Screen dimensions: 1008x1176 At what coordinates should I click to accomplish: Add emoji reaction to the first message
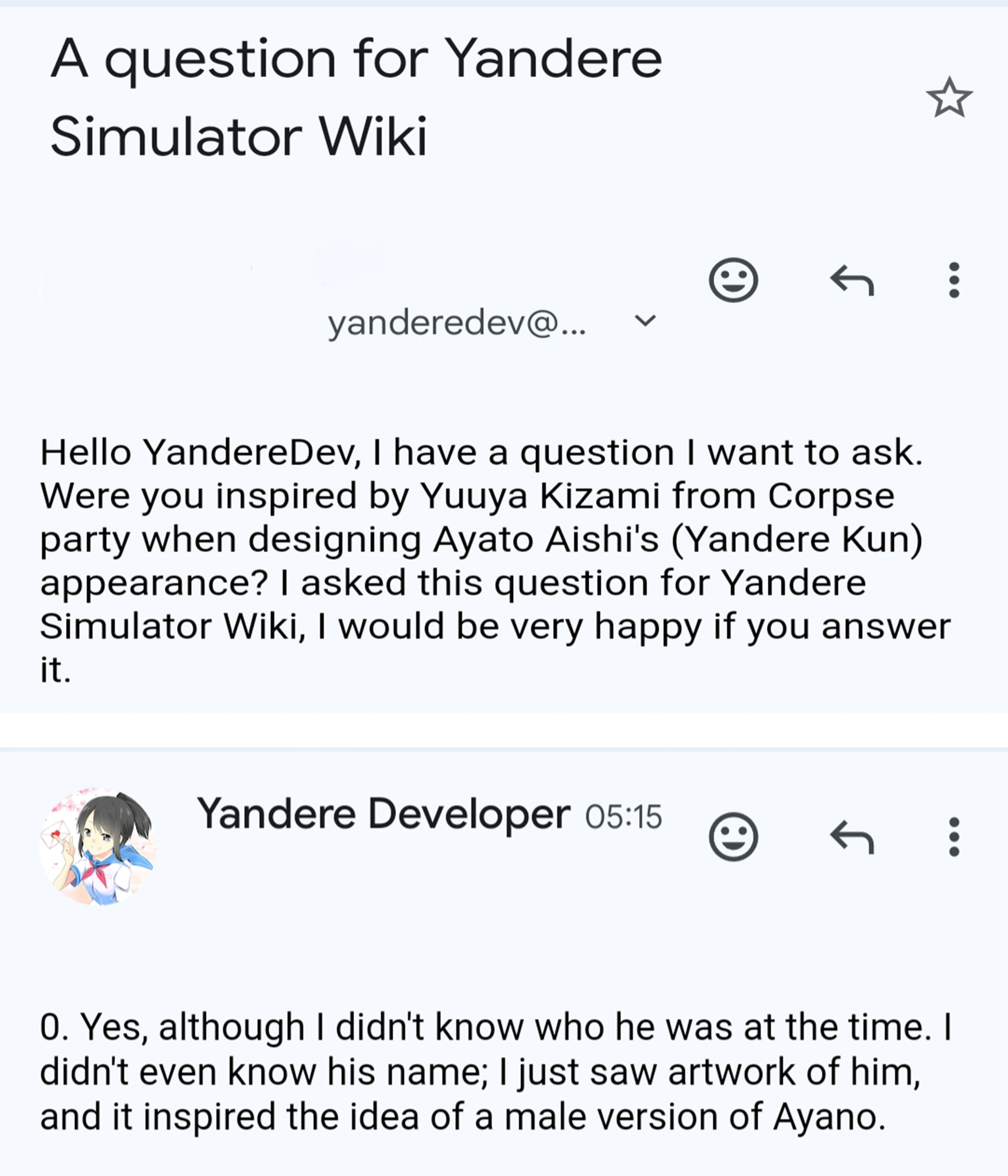click(733, 280)
